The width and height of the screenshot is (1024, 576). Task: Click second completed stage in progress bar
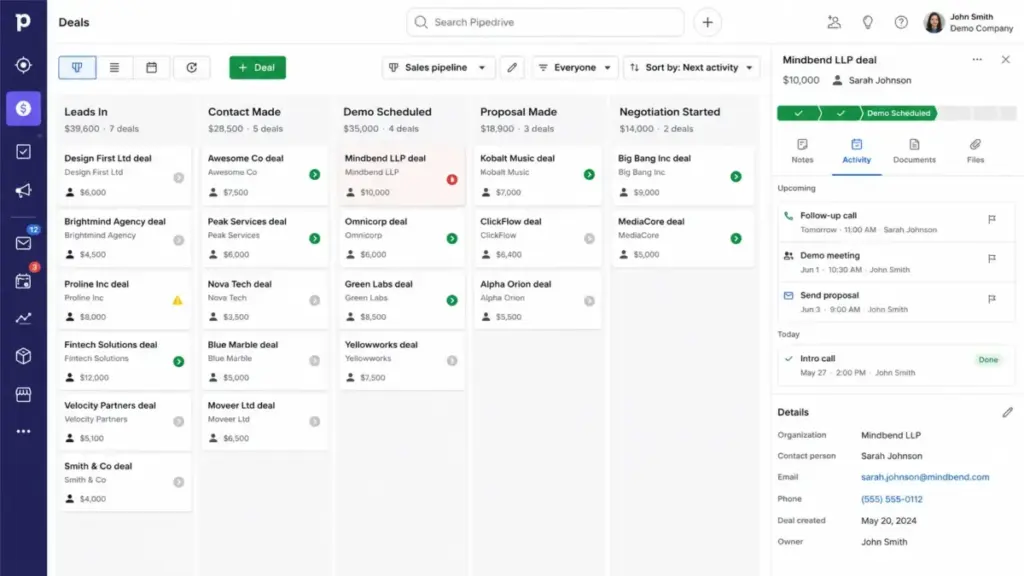(840, 113)
